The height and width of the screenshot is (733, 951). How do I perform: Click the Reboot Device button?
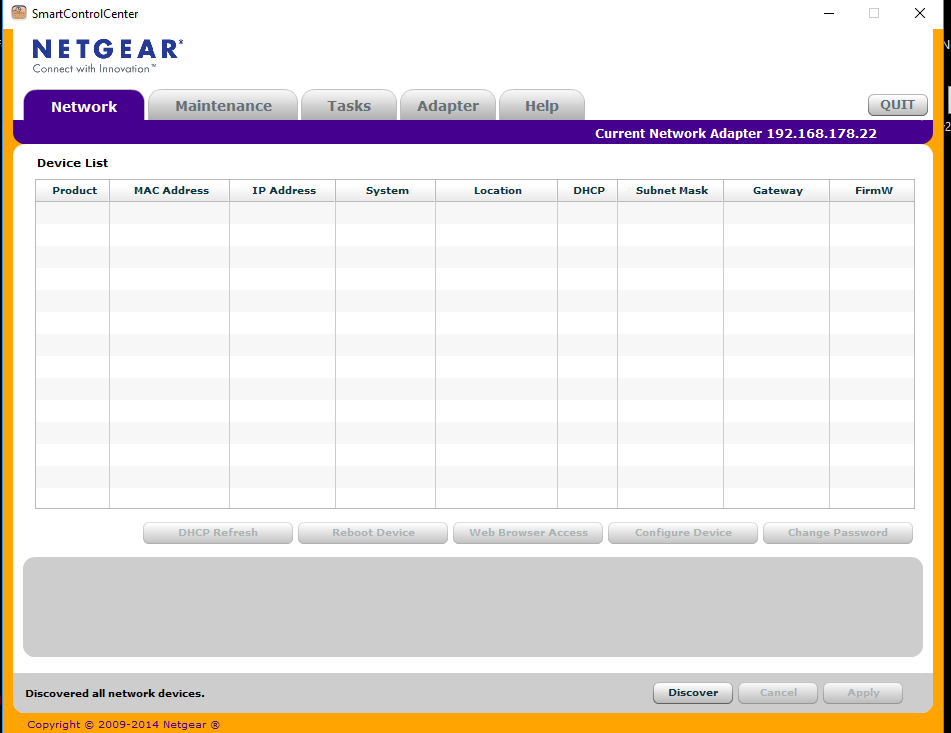click(x=373, y=533)
